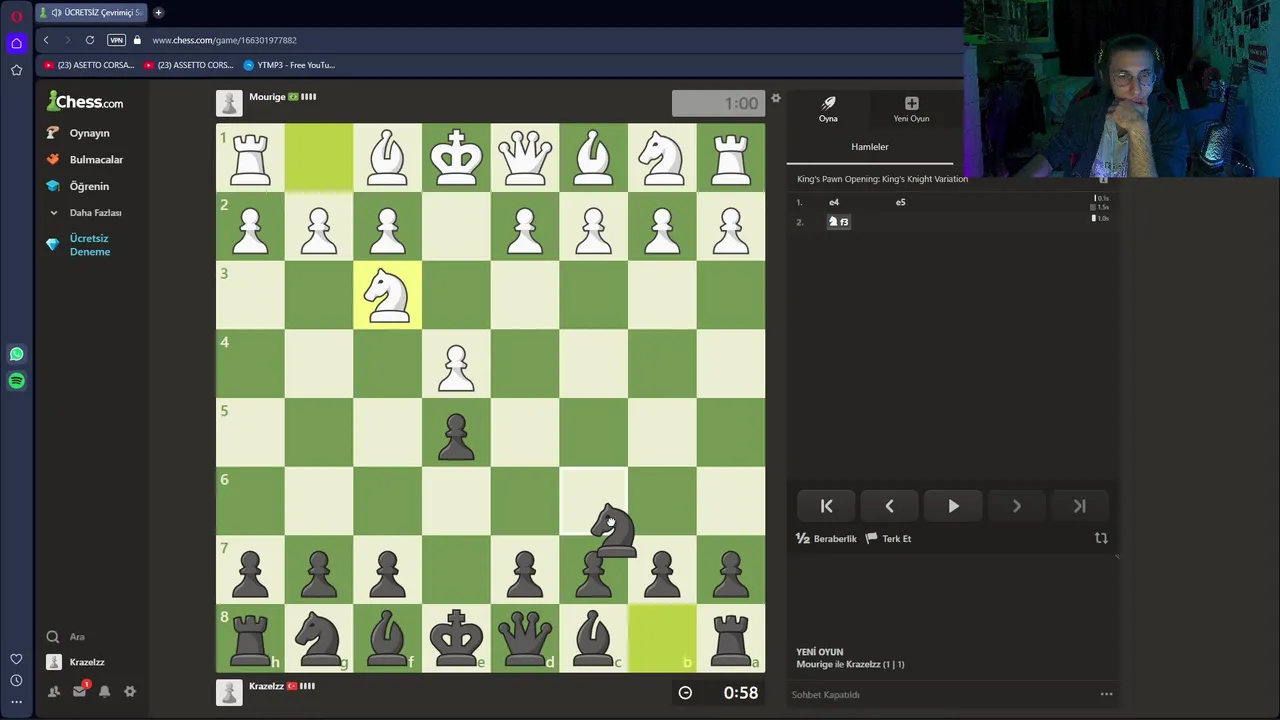Click the black queen piece

[x=525, y=638]
